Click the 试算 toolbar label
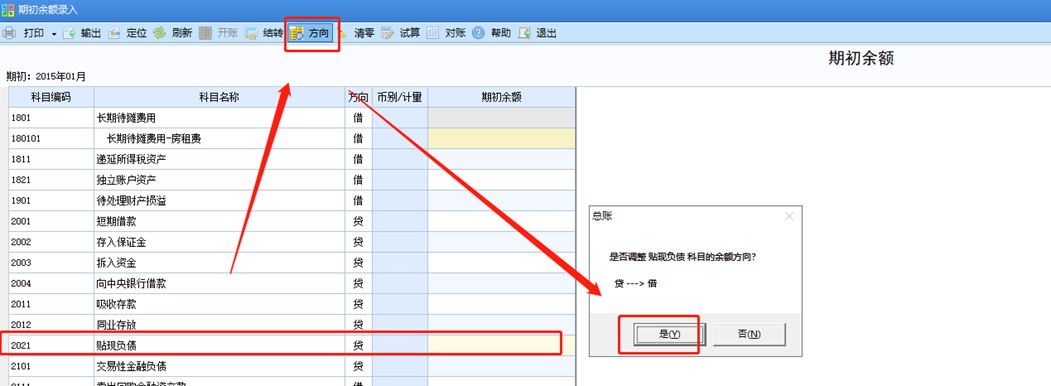 (410, 34)
